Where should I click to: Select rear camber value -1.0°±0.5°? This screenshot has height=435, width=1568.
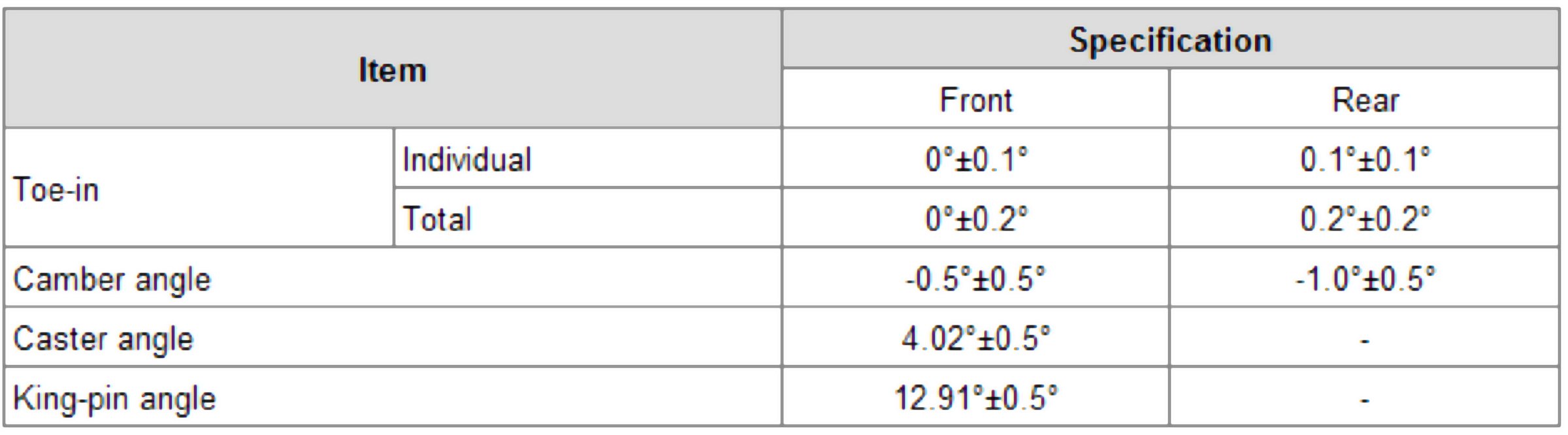click(x=1365, y=279)
